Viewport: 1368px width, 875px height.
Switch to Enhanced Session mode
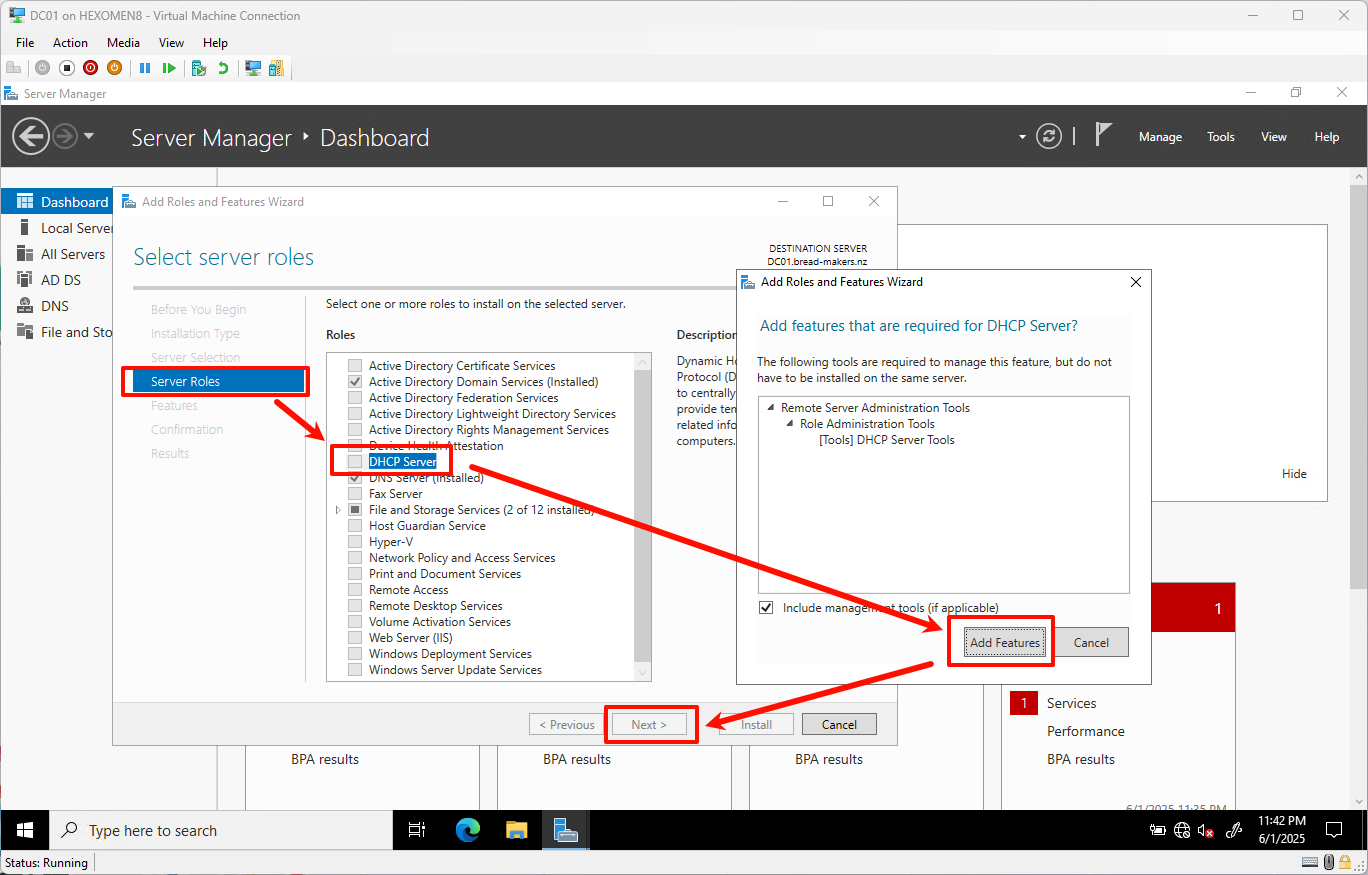252,67
